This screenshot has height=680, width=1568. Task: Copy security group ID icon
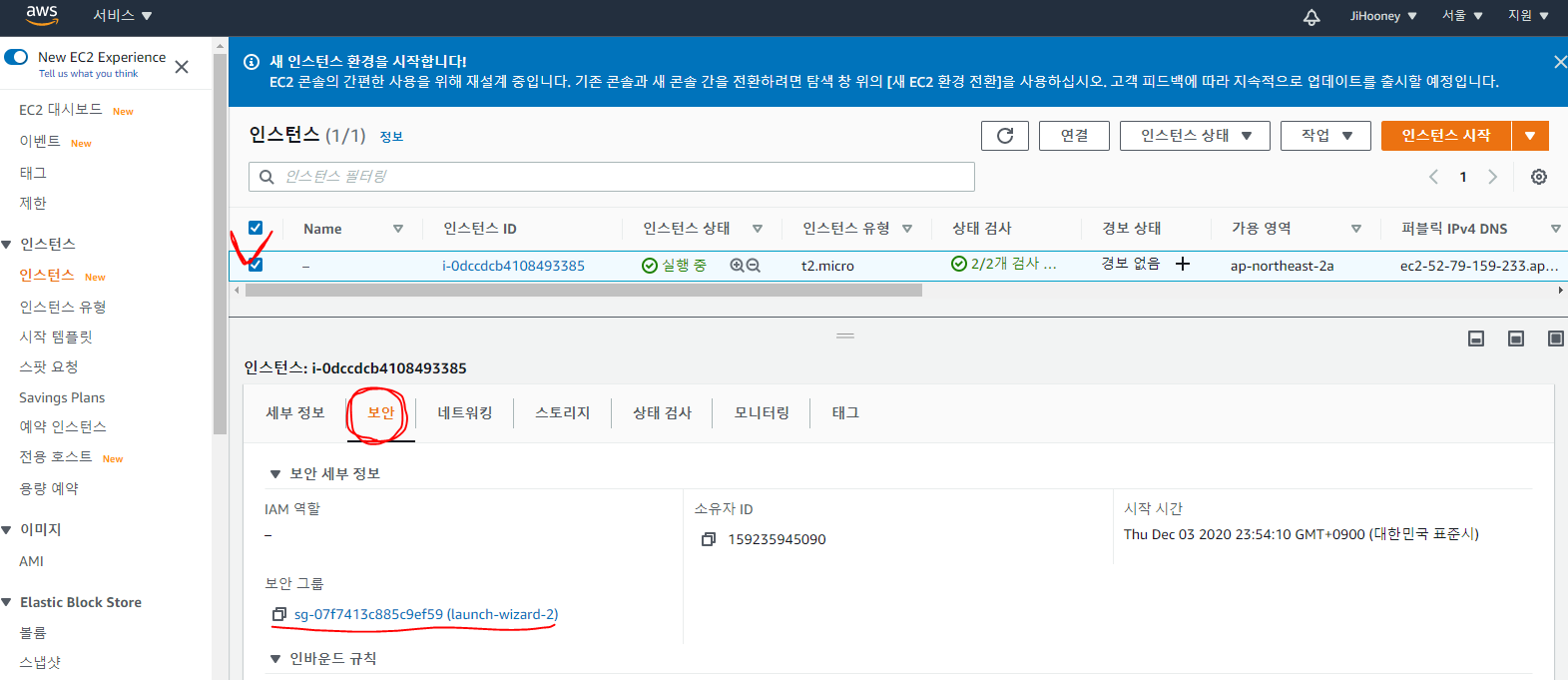(279, 614)
